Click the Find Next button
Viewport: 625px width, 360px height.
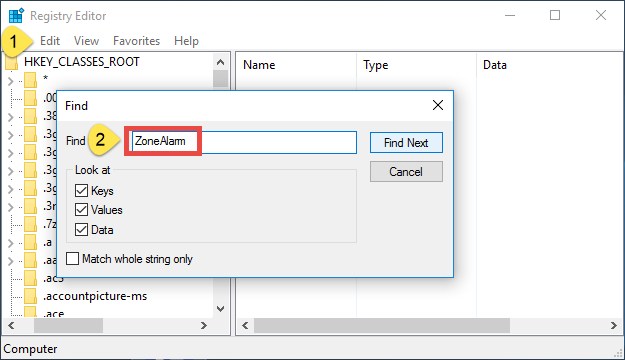click(406, 143)
